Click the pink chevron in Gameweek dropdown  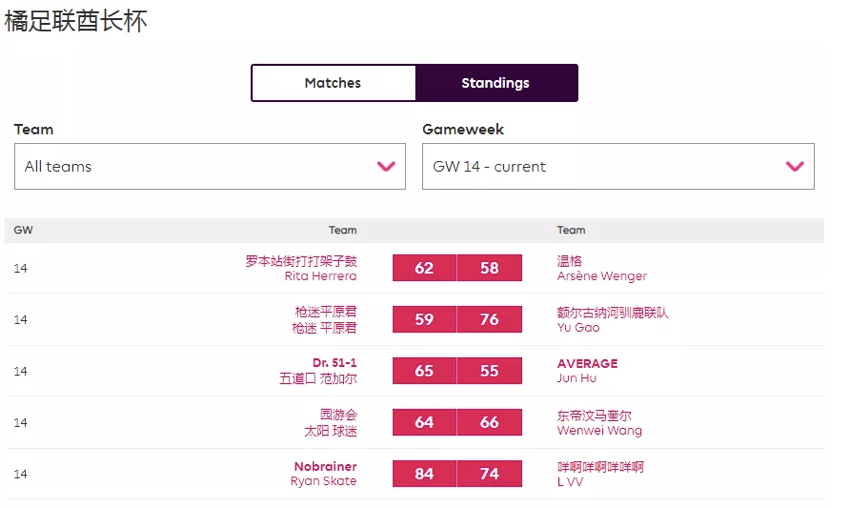795,166
